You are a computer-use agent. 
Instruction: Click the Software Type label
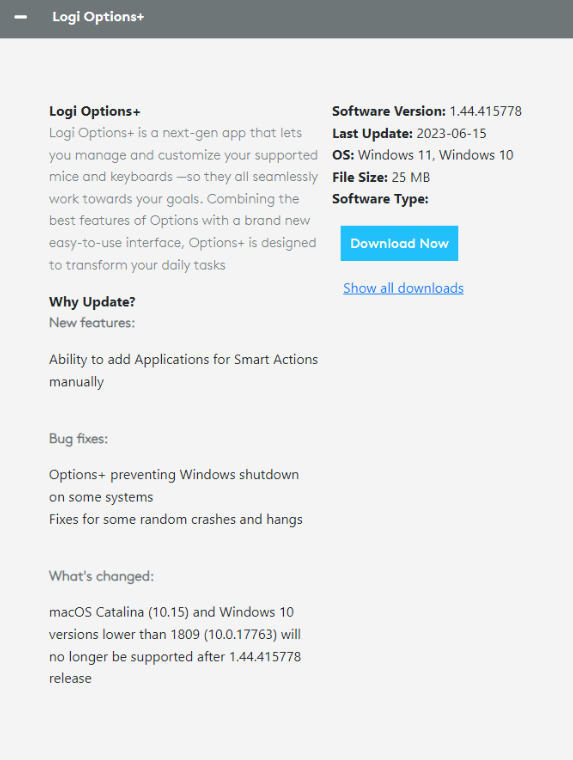tap(381, 199)
